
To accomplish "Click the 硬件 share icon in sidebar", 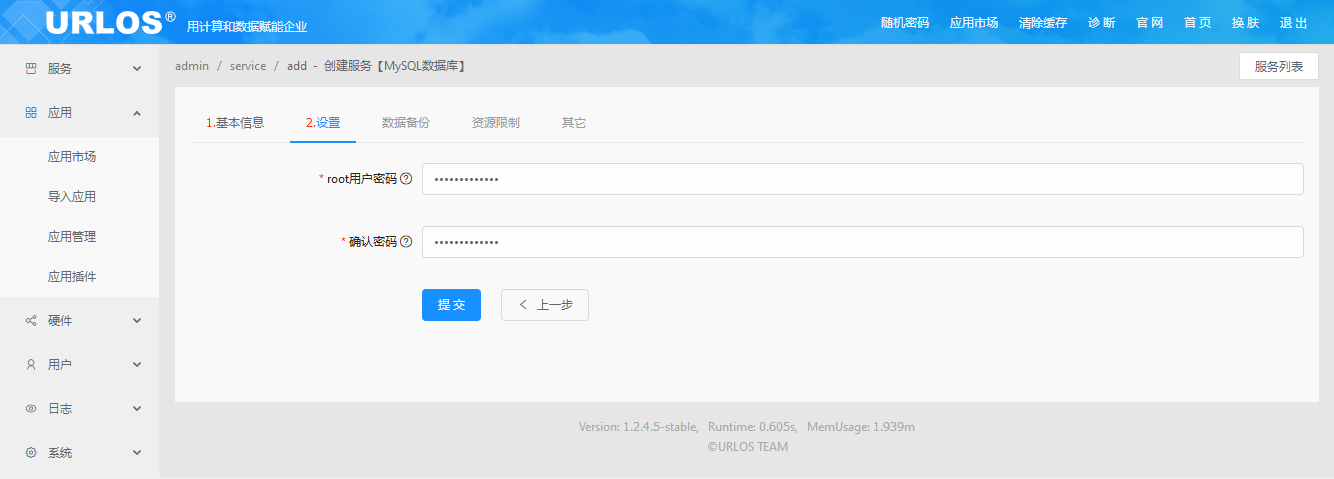I will click(x=31, y=321).
